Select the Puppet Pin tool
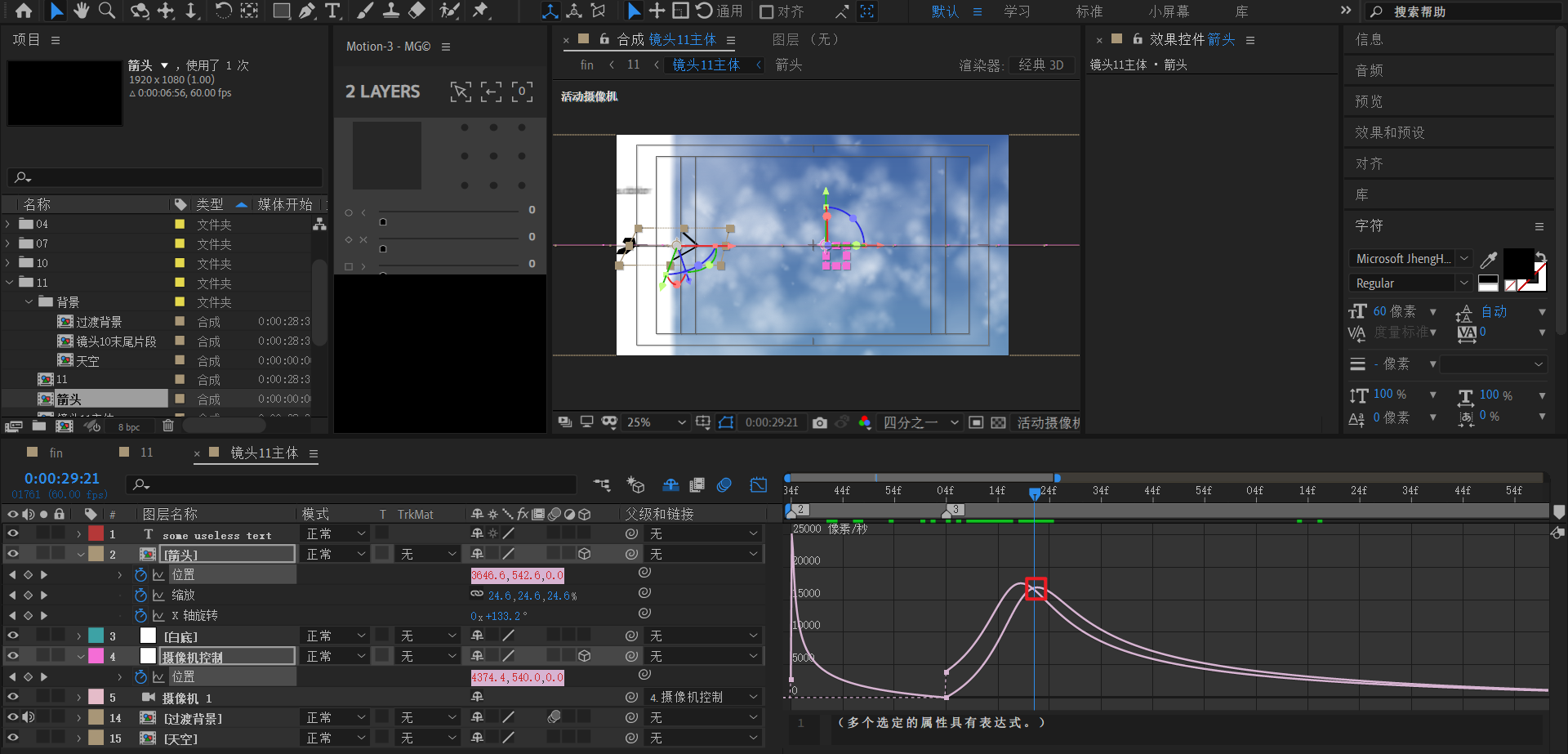Screen dimensions: 1568x754 click(481, 11)
